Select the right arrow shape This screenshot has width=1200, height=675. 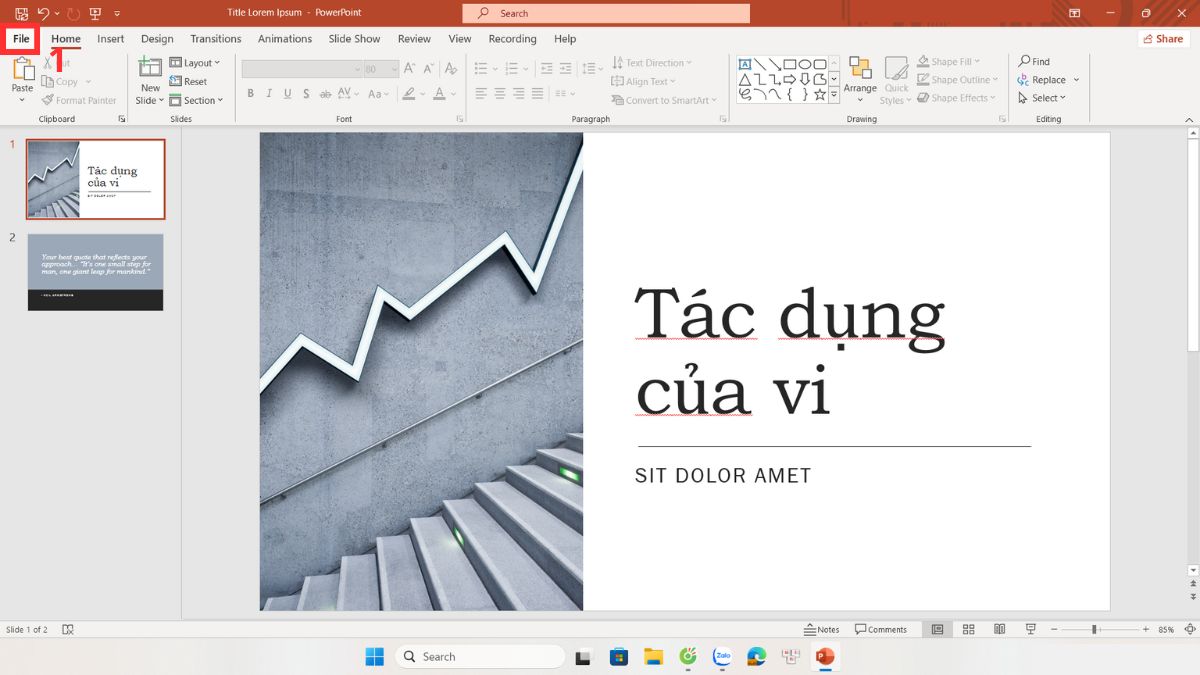tap(790, 79)
